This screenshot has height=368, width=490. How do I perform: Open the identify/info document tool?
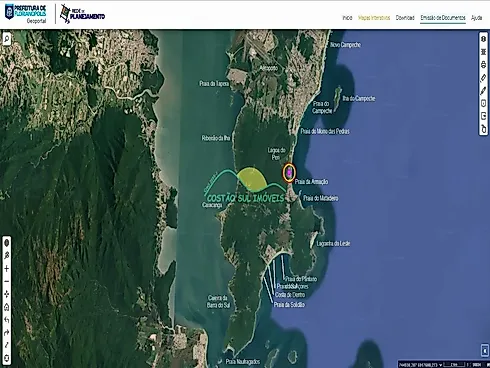pos(483,103)
